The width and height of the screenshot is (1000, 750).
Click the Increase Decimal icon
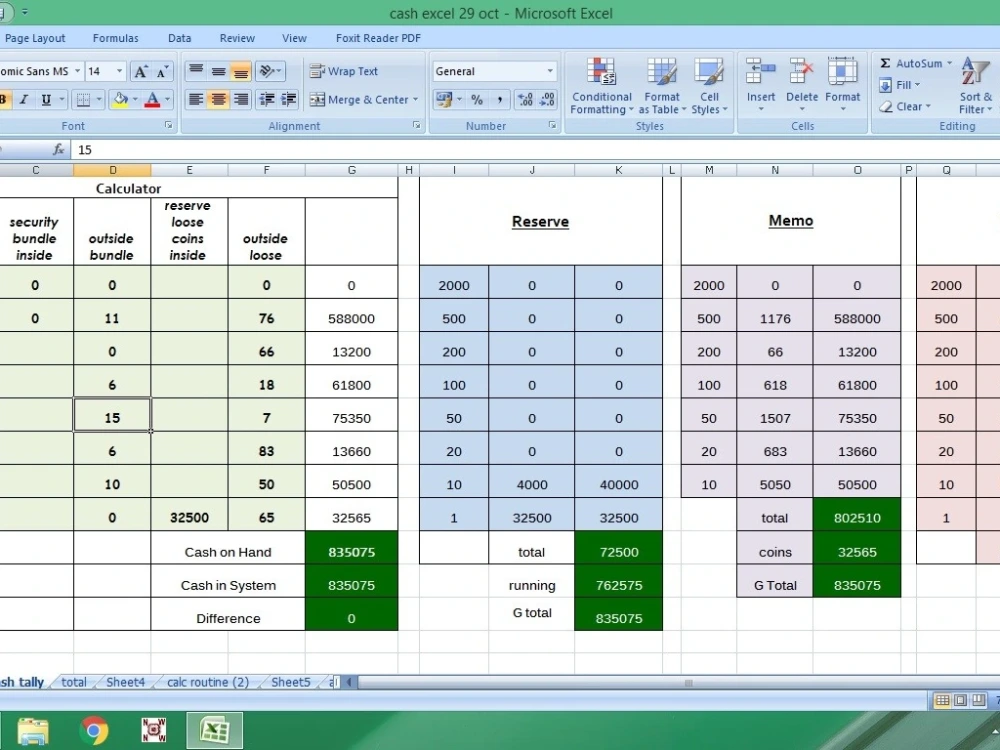tap(525, 99)
